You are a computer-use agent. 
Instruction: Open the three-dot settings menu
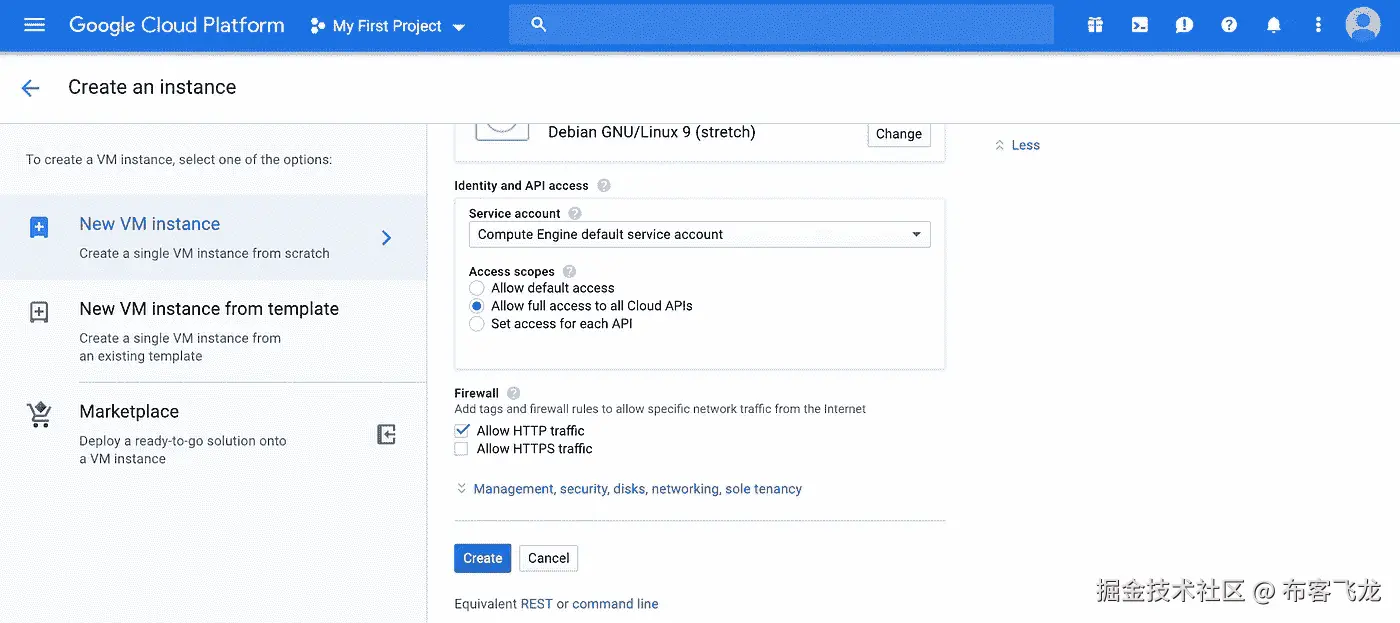[1318, 25]
